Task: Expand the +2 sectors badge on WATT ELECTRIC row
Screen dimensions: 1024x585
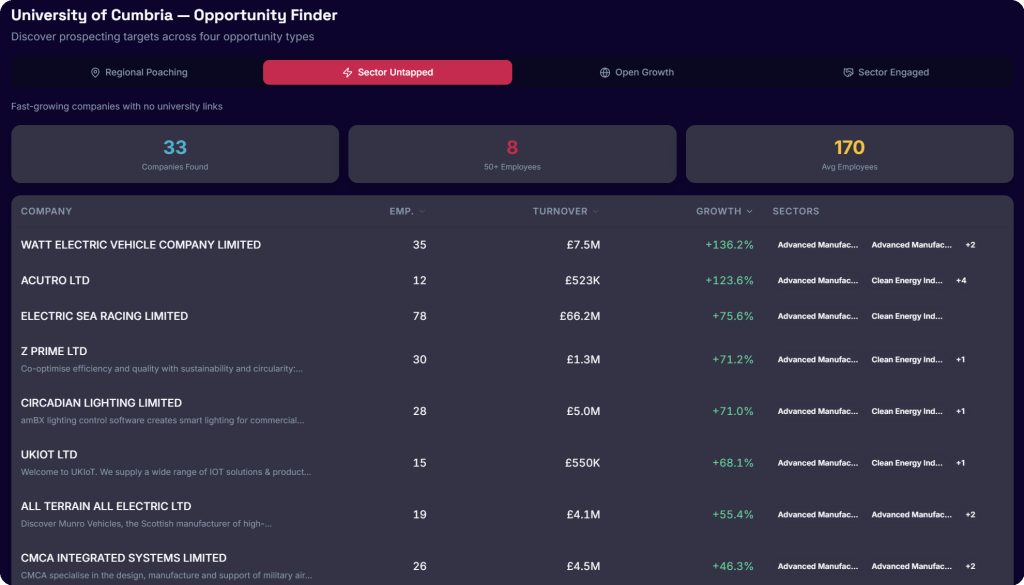Action: (970, 245)
